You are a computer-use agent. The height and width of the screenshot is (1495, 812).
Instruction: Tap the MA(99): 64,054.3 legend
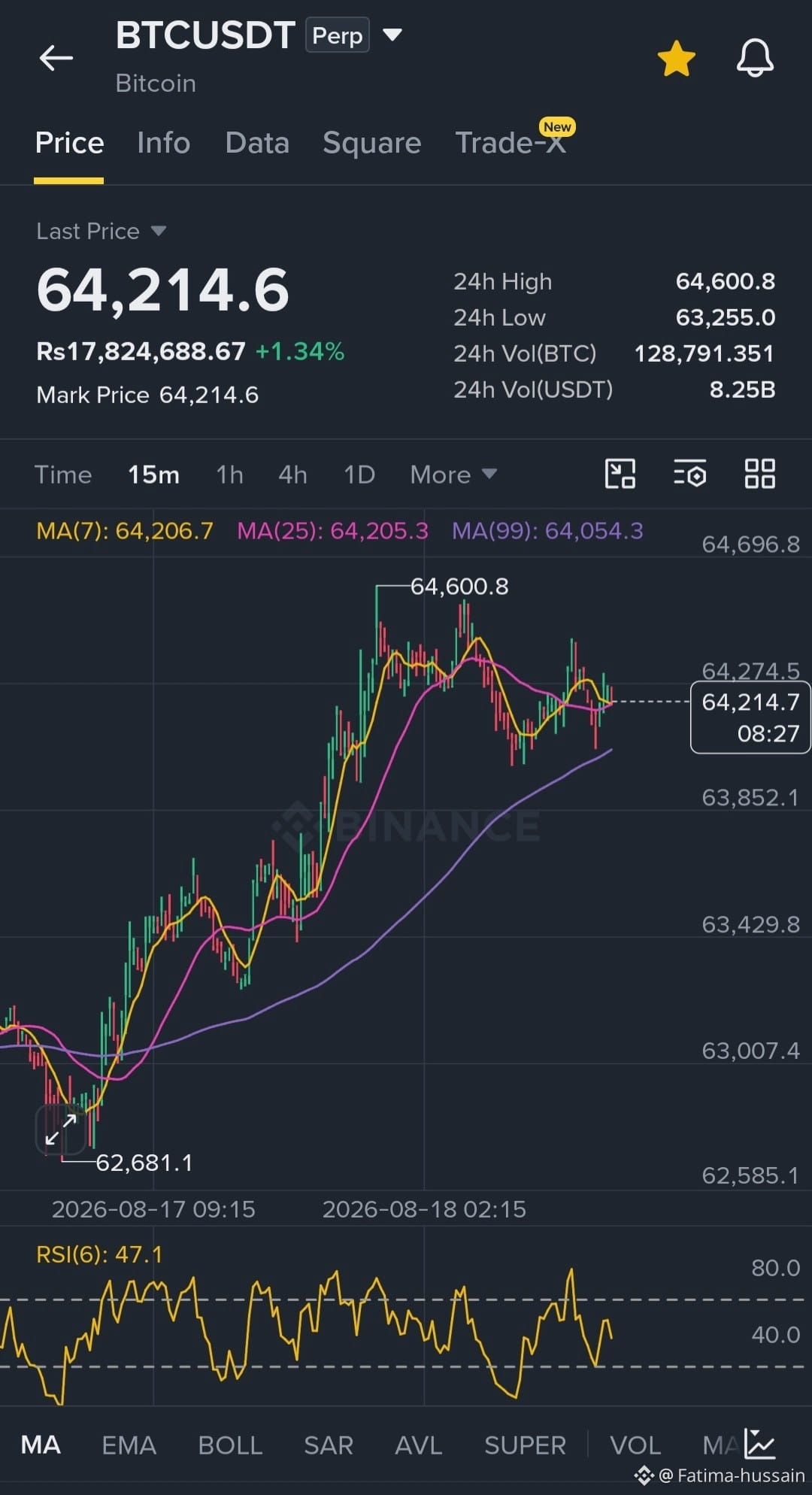[x=547, y=531]
